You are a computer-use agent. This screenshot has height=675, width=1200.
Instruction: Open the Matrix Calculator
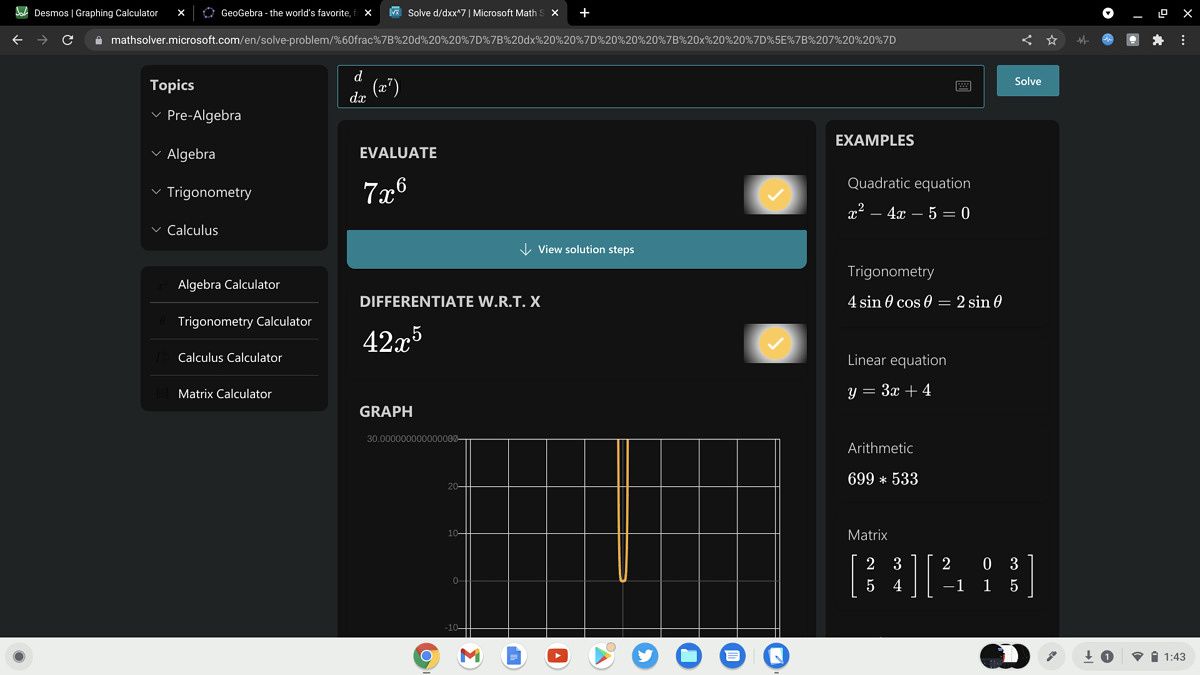pyautogui.click(x=224, y=393)
